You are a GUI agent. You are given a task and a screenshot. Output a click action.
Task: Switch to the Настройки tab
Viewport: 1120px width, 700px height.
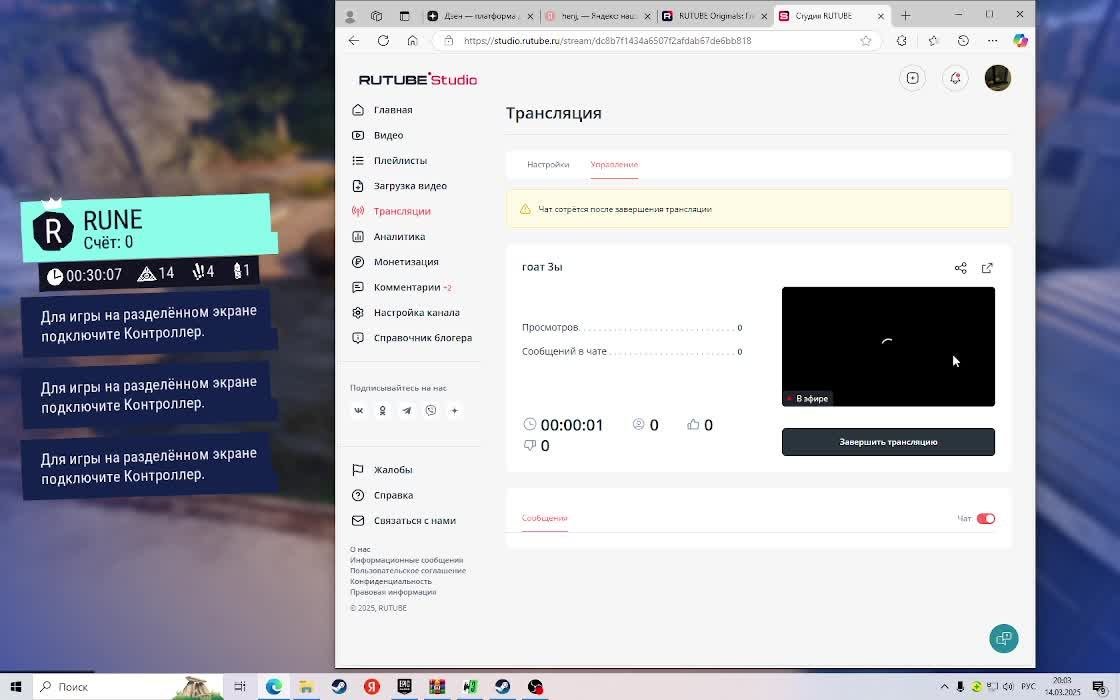coord(548,164)
